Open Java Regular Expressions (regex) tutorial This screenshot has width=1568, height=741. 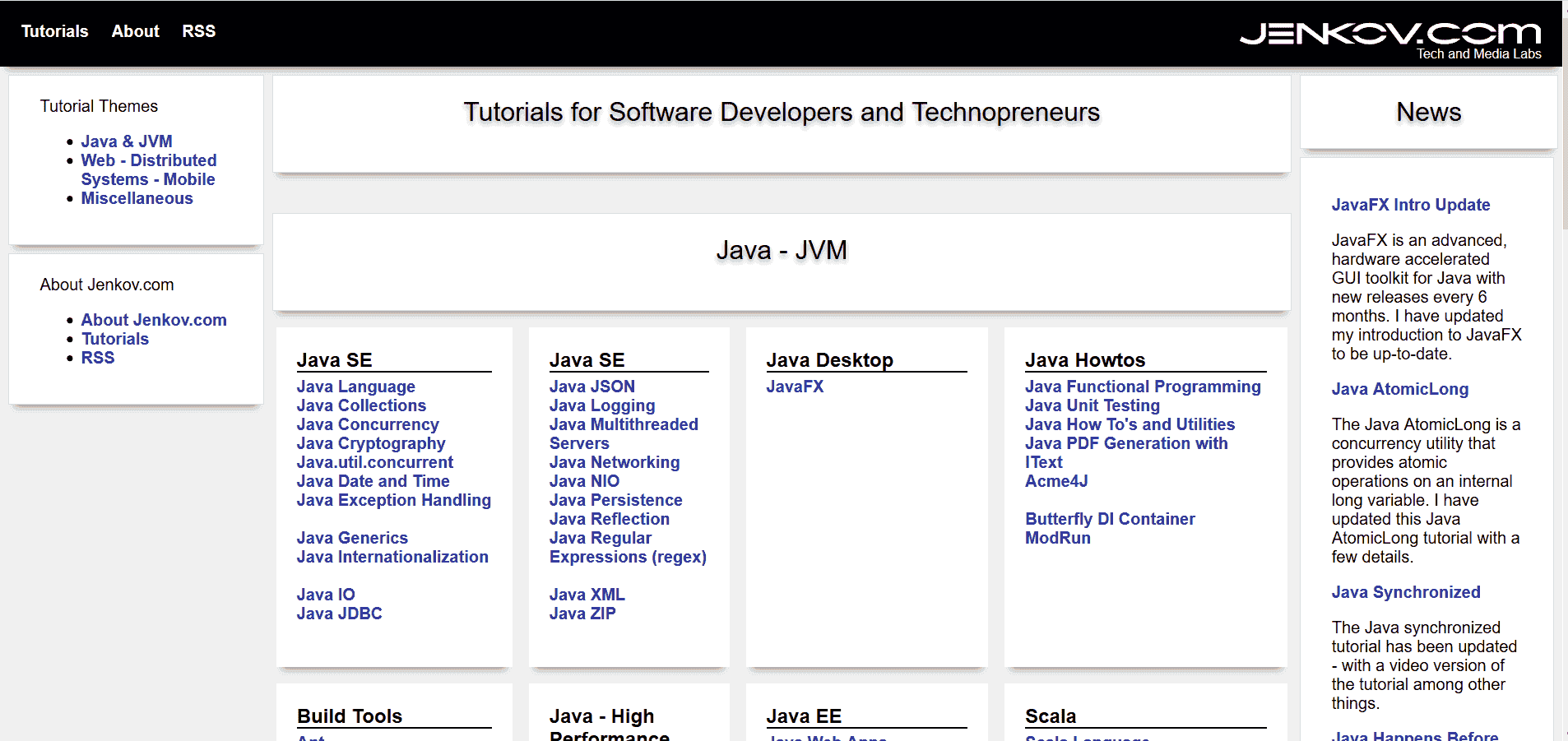tap(627, 548)
